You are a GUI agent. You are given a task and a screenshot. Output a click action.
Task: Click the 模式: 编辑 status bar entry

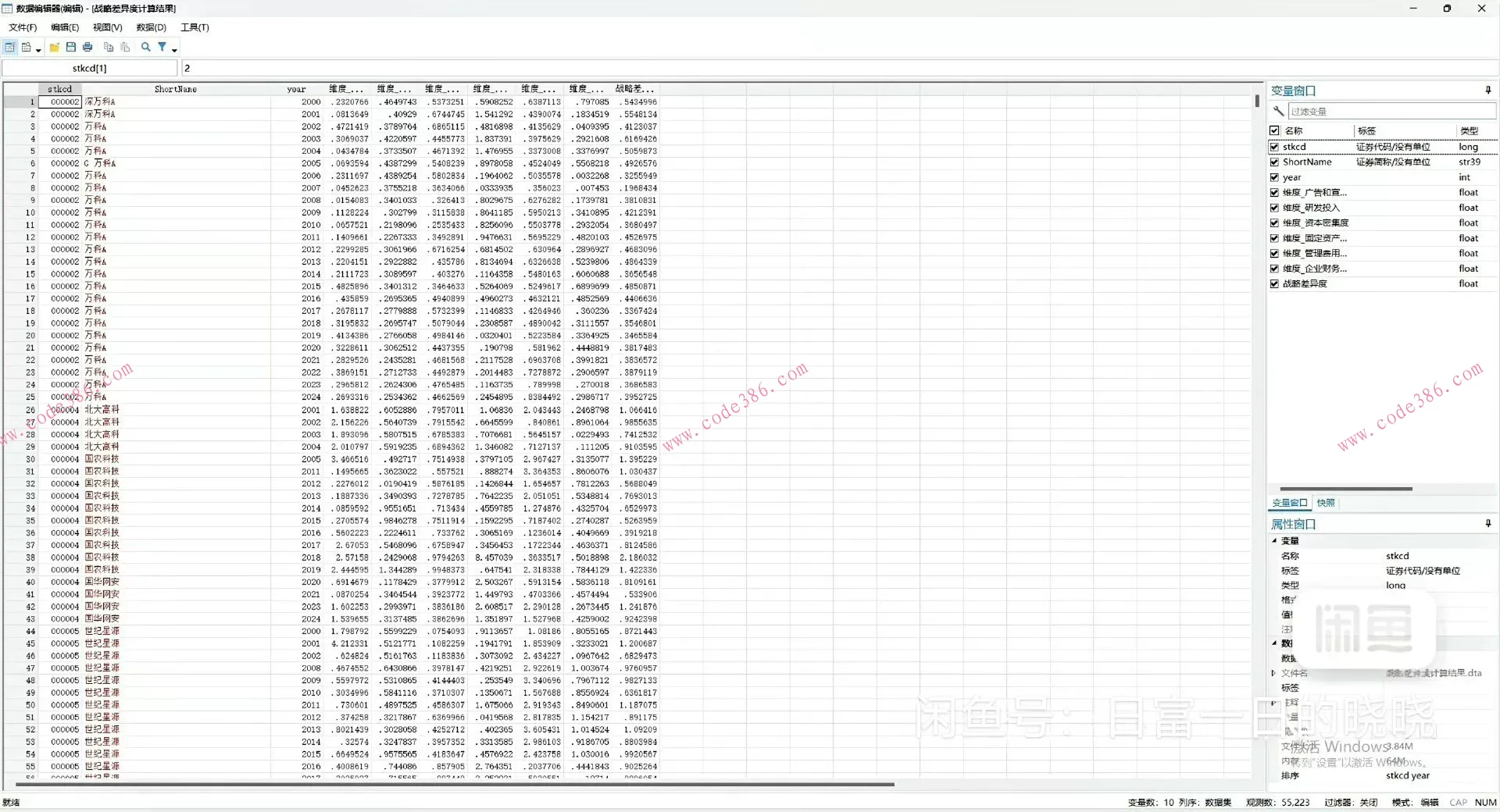[1415, 802]
